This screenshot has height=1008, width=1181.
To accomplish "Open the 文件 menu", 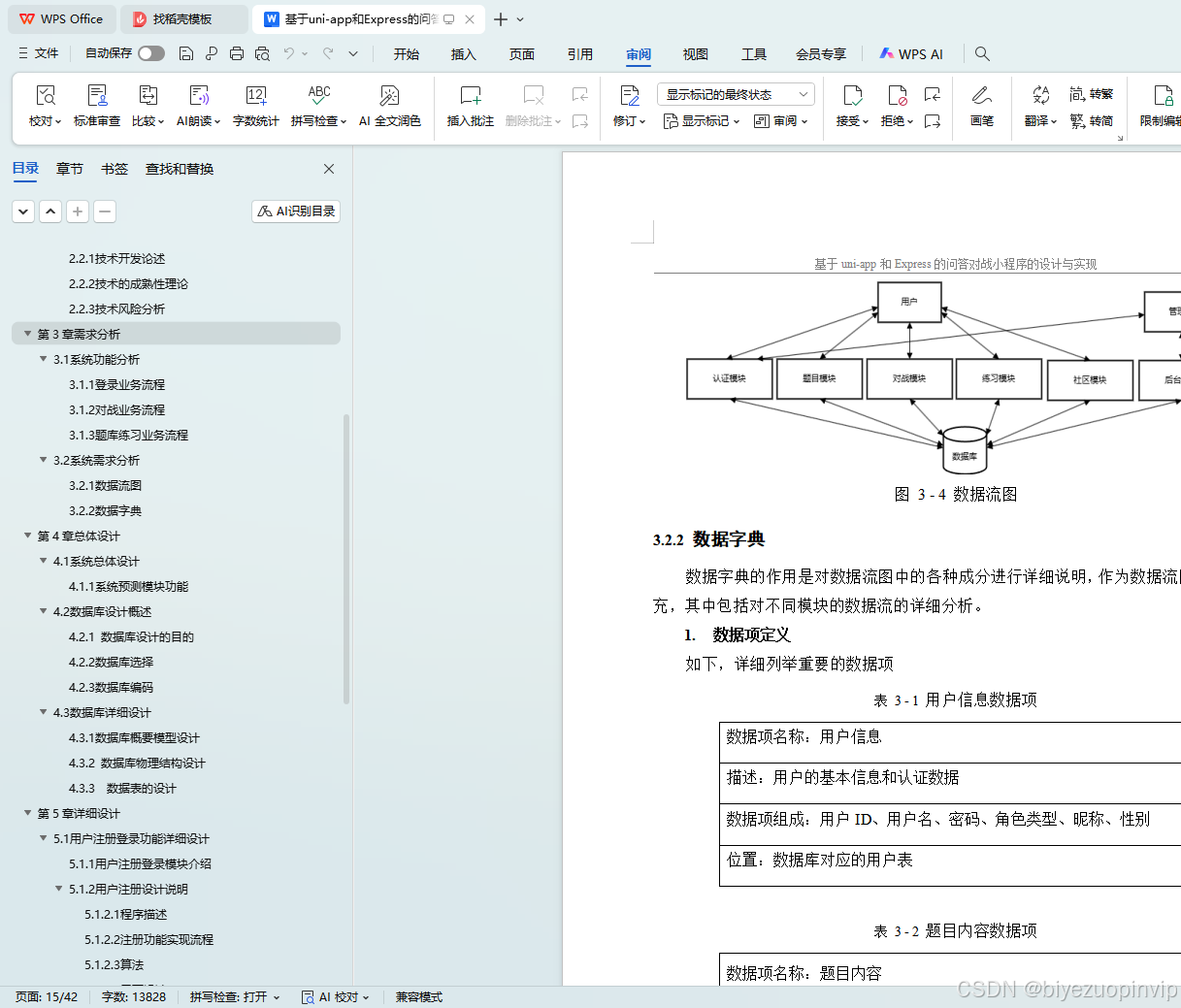I will tap(39, 53).
